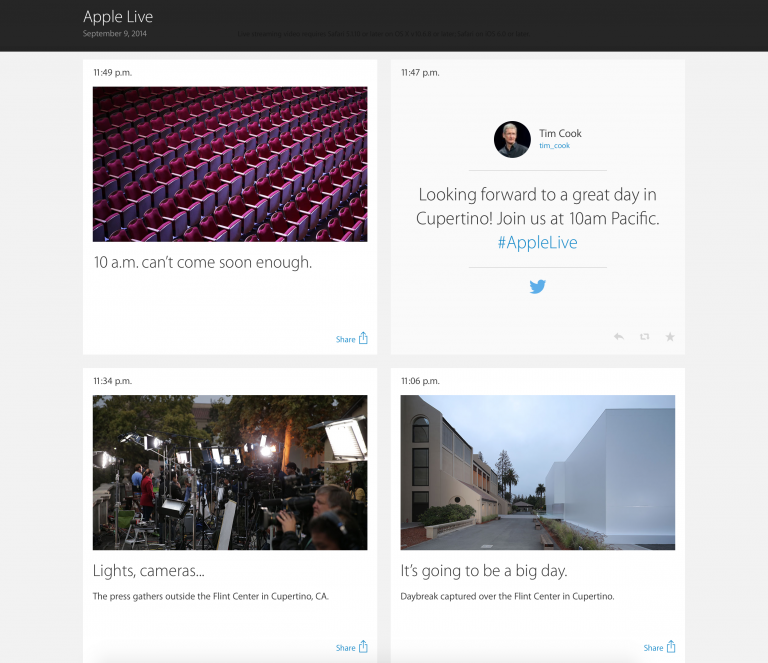Image resolution: width=768 pixels, height=663 pixels.
Task: Follow the #AppleLive hashtag link
Action: pyautogui.click(x=537, y=243)
